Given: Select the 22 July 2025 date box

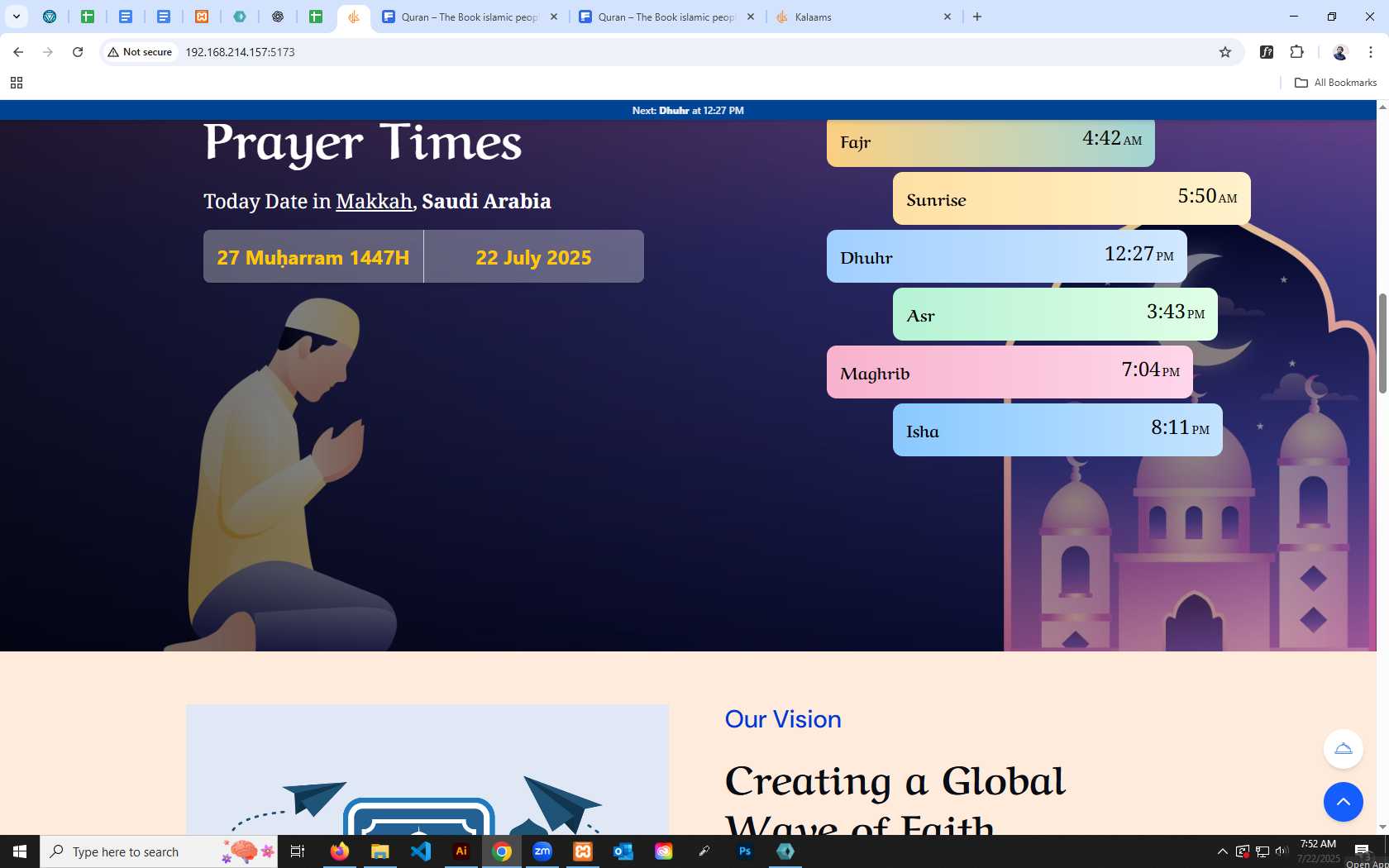Looking at the screenshot, I should coord(534,257).
